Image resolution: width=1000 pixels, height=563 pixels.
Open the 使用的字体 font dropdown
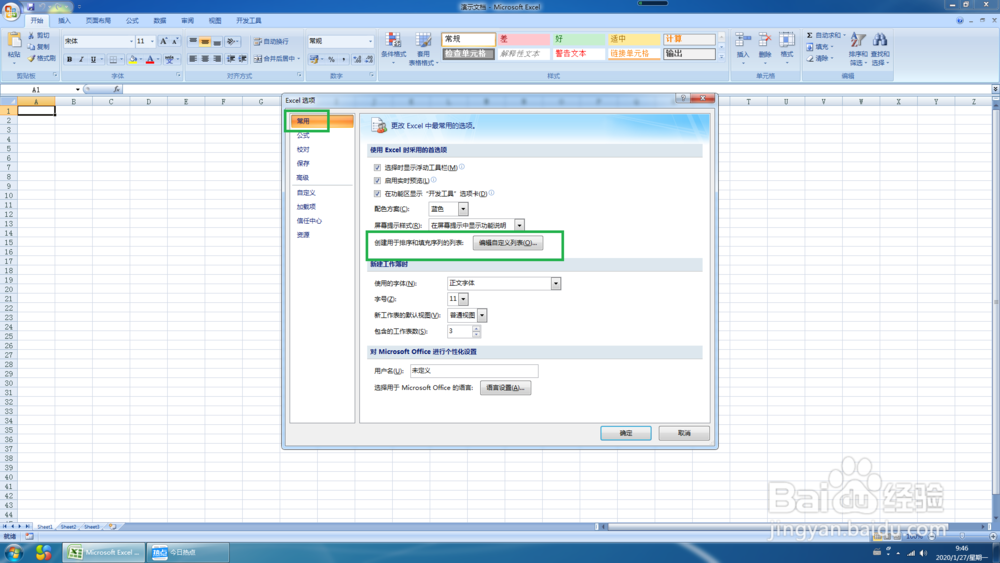click(555, 283)
